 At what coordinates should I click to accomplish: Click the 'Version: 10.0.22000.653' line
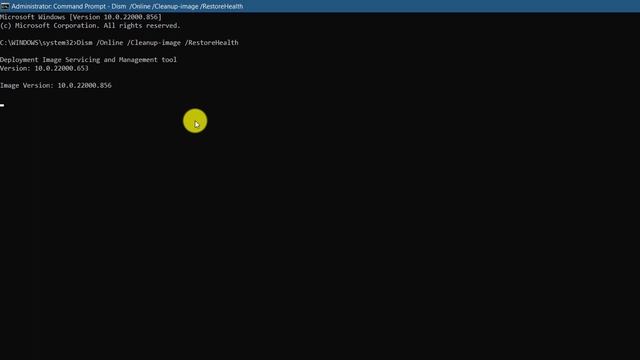[x=44, y=68]
